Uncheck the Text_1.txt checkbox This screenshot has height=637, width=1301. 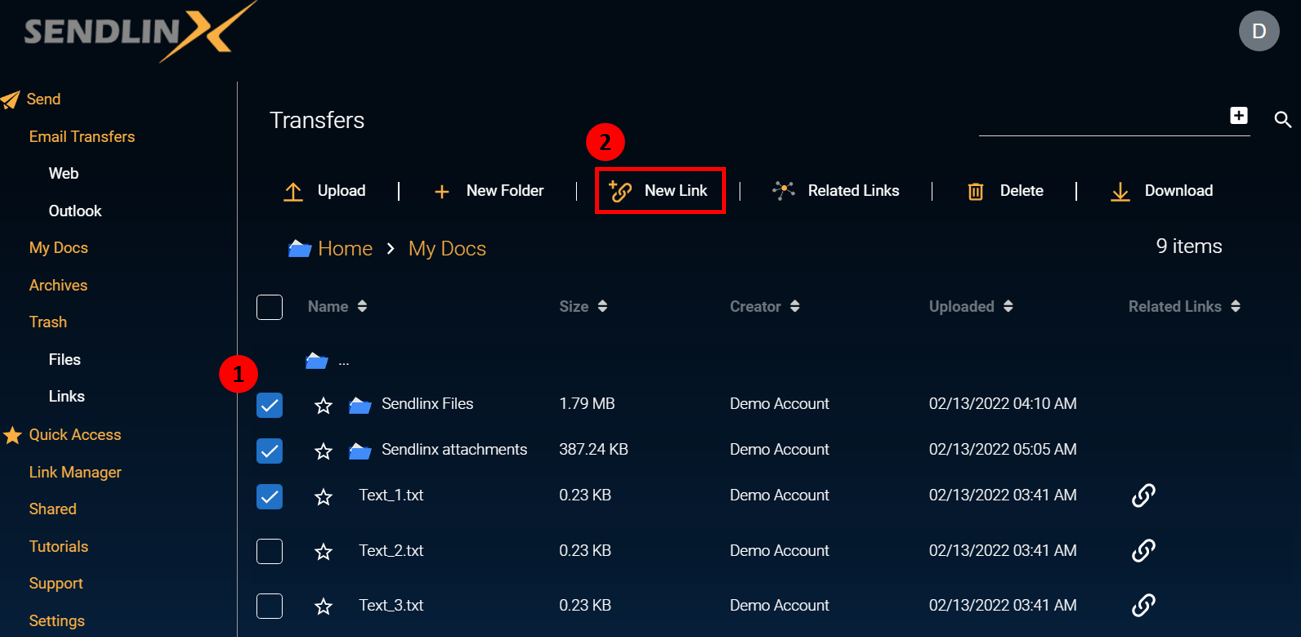(x=270, y=496)
